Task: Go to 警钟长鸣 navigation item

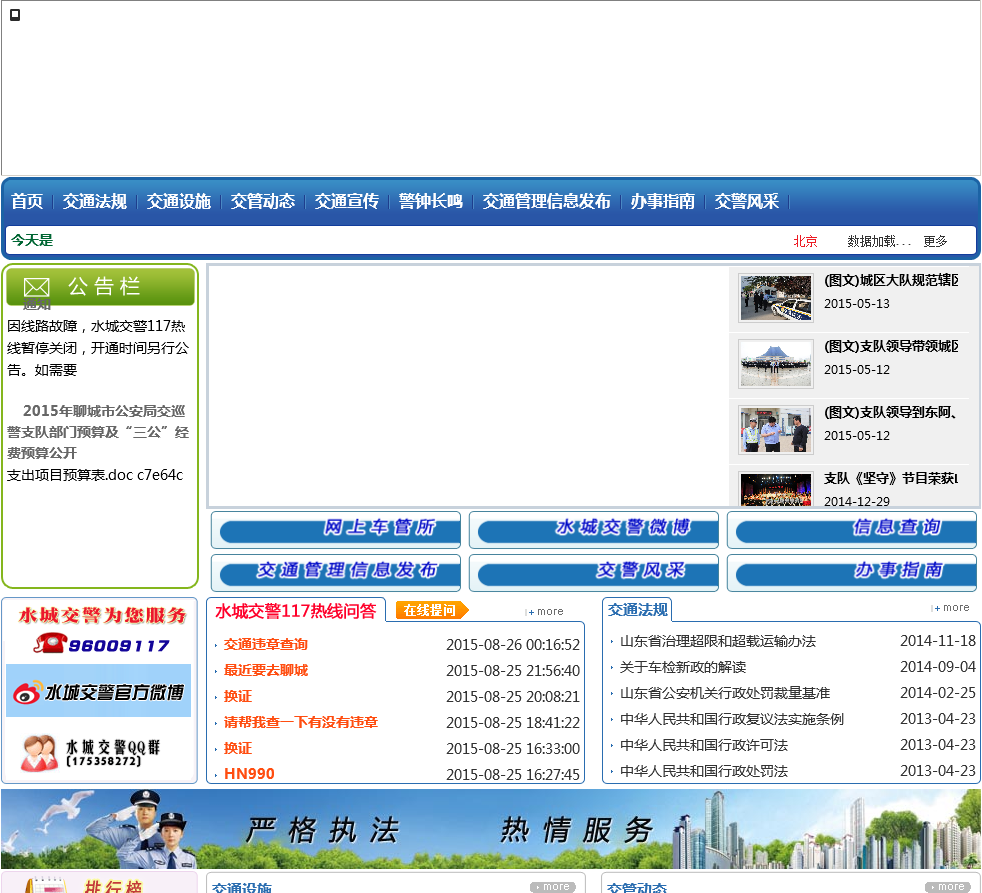Action: click(x=430, y=201)
